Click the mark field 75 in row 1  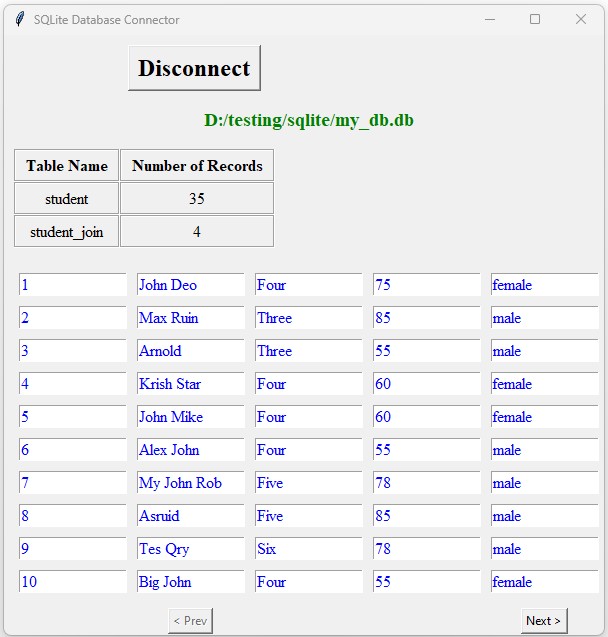(x=427, y=285)
